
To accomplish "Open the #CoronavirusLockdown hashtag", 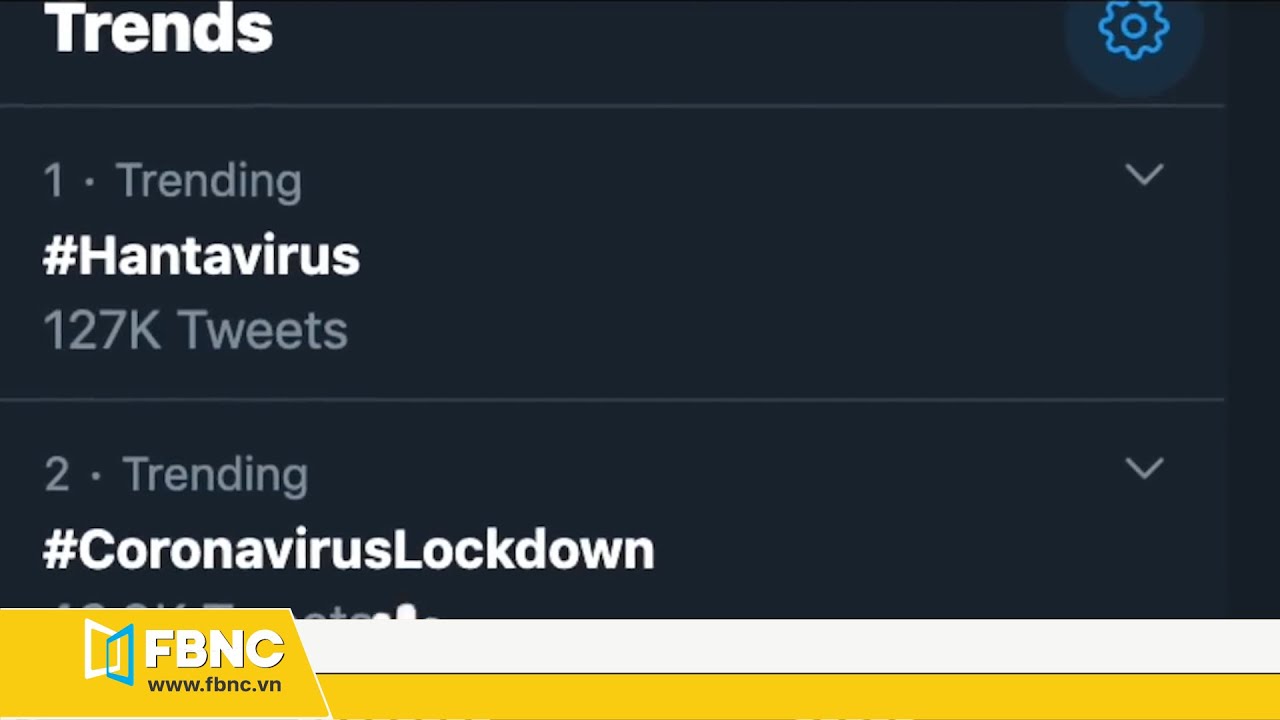I will [348, 551].
